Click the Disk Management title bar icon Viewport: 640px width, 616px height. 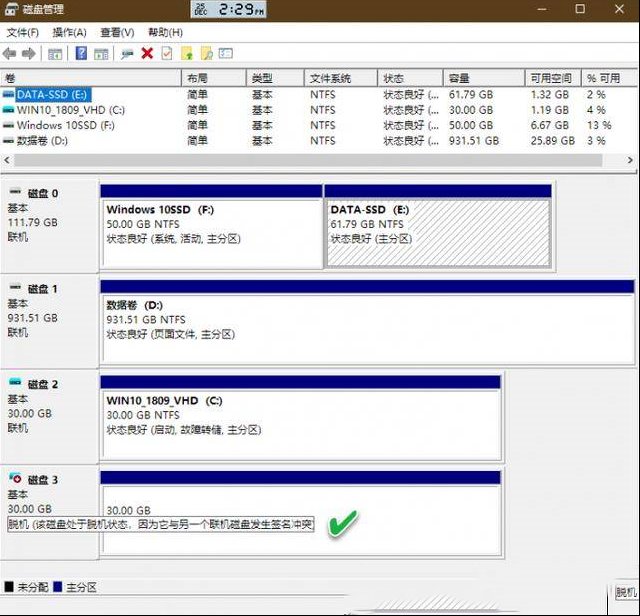click(11, 9)
